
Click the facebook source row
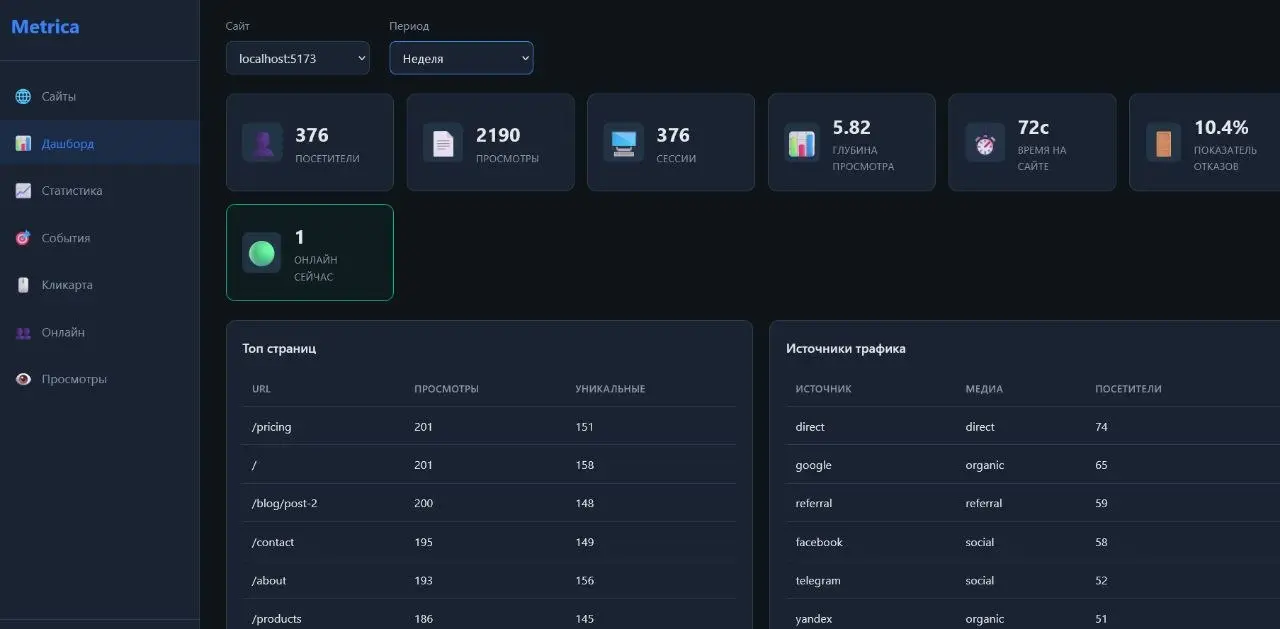[1033, 542]
